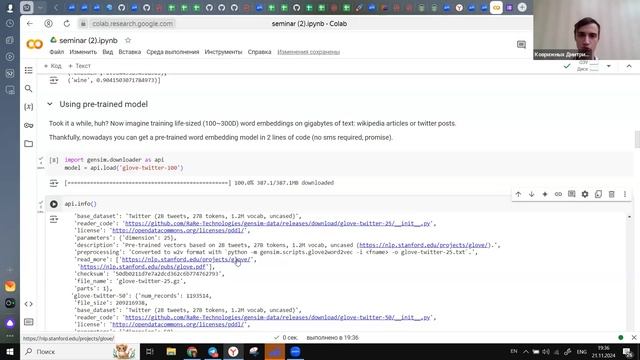Image resolution: width=640 pixels, height=360 pixels.
Task: Open the glove-twitter-25 __init__.py reader_code link
Action: 278,223
